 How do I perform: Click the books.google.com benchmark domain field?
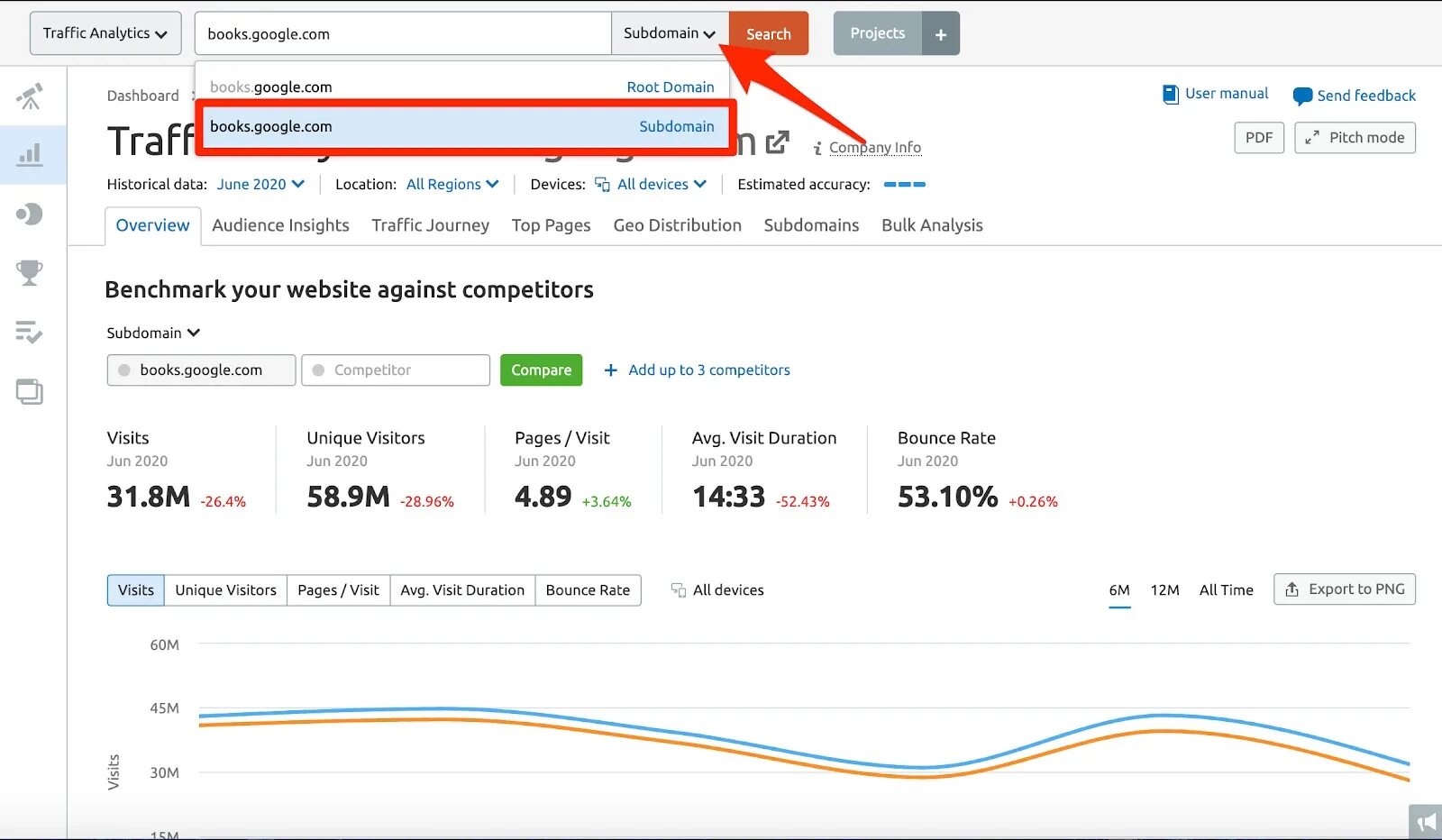point(201,370)
